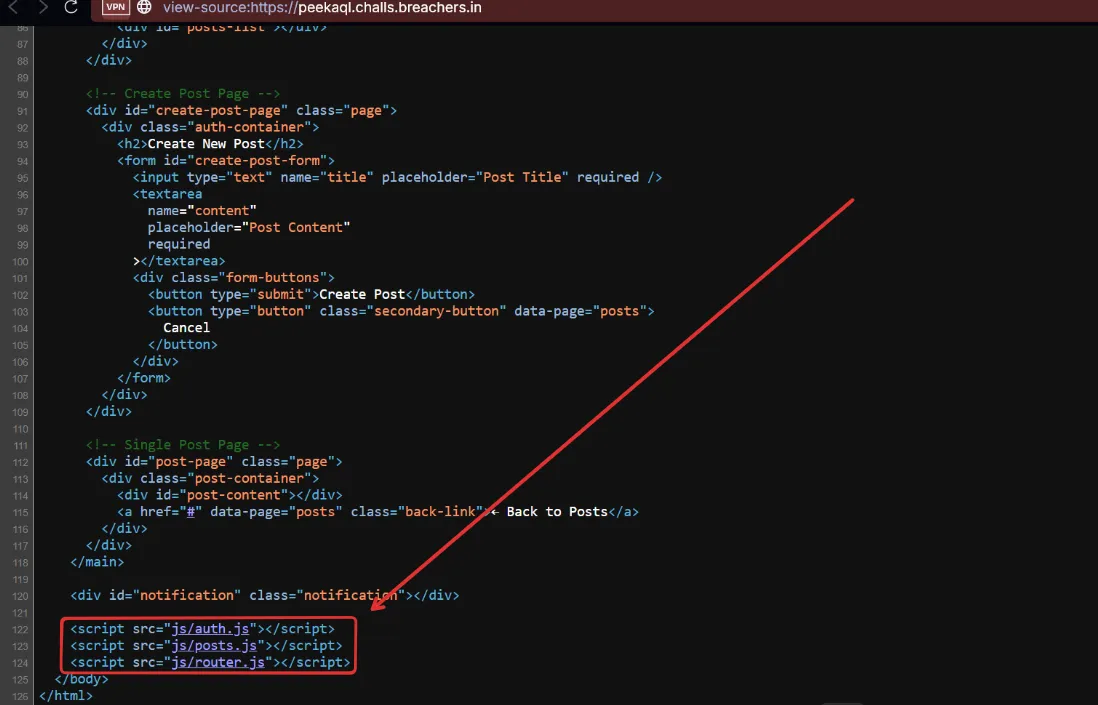The height and width of the screenshot is (705, 1098).
Task: Click the globe site info icon
Action: (x=145, y=8)
